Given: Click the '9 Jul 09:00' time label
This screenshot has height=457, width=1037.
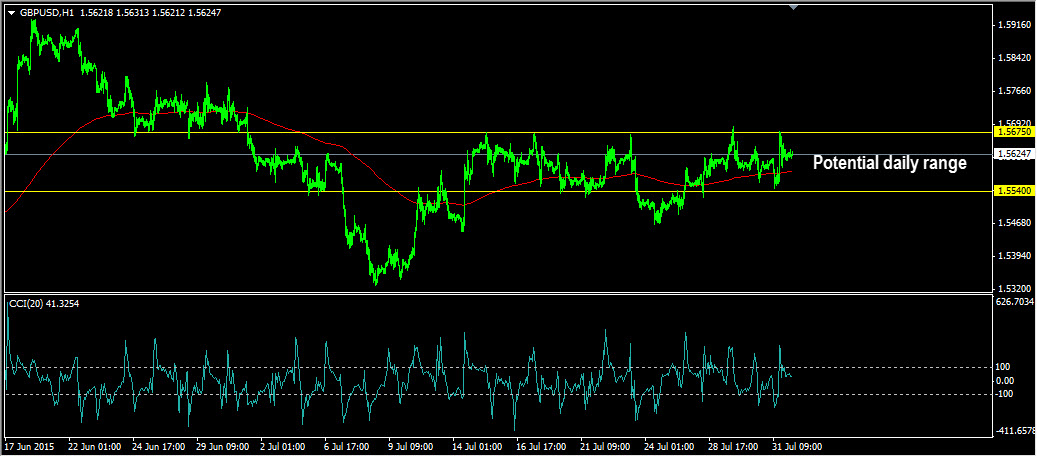Looking at the screenshot, I should click(x=413, y=446).
